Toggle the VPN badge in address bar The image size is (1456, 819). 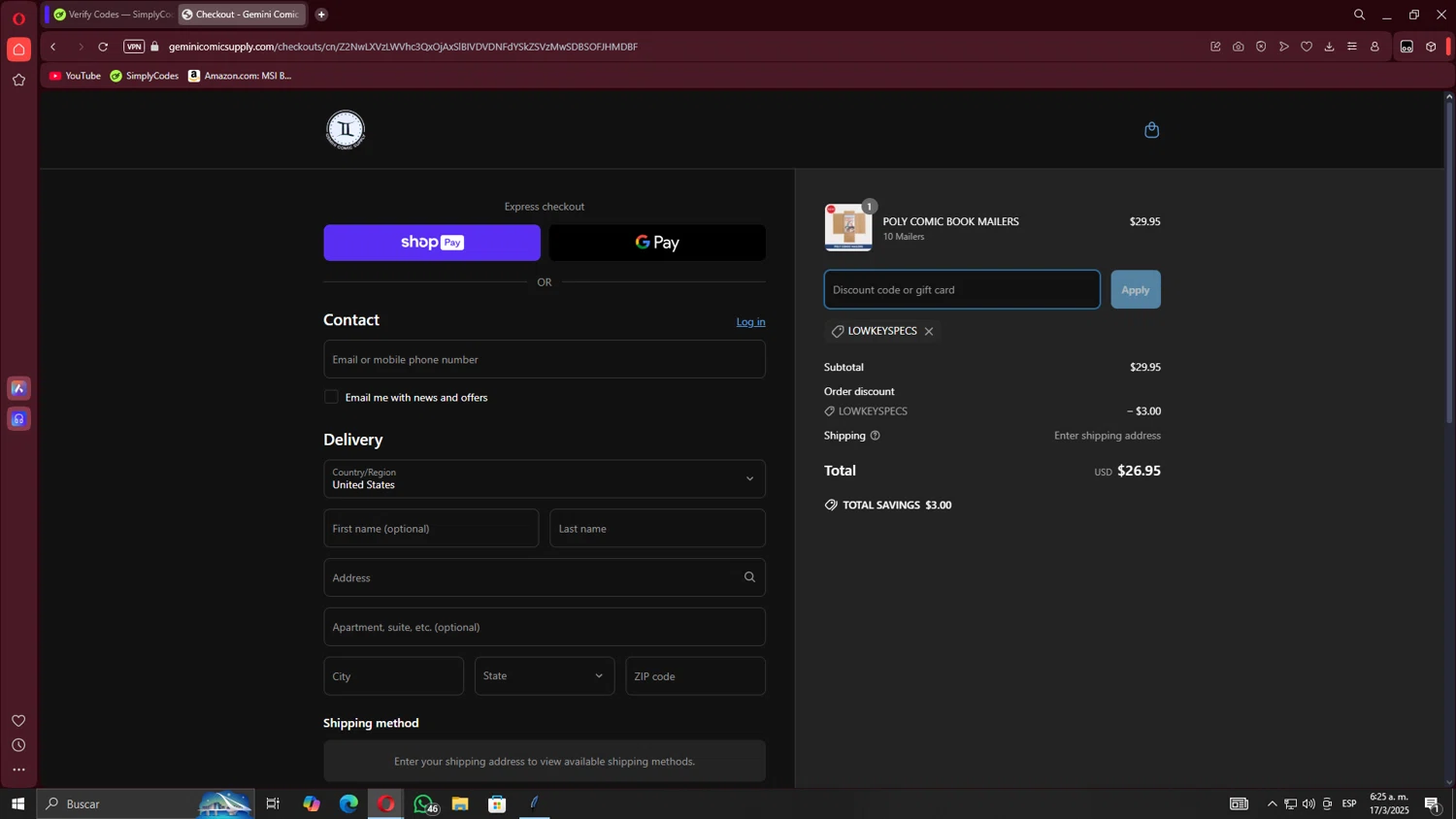coord(134,47)
